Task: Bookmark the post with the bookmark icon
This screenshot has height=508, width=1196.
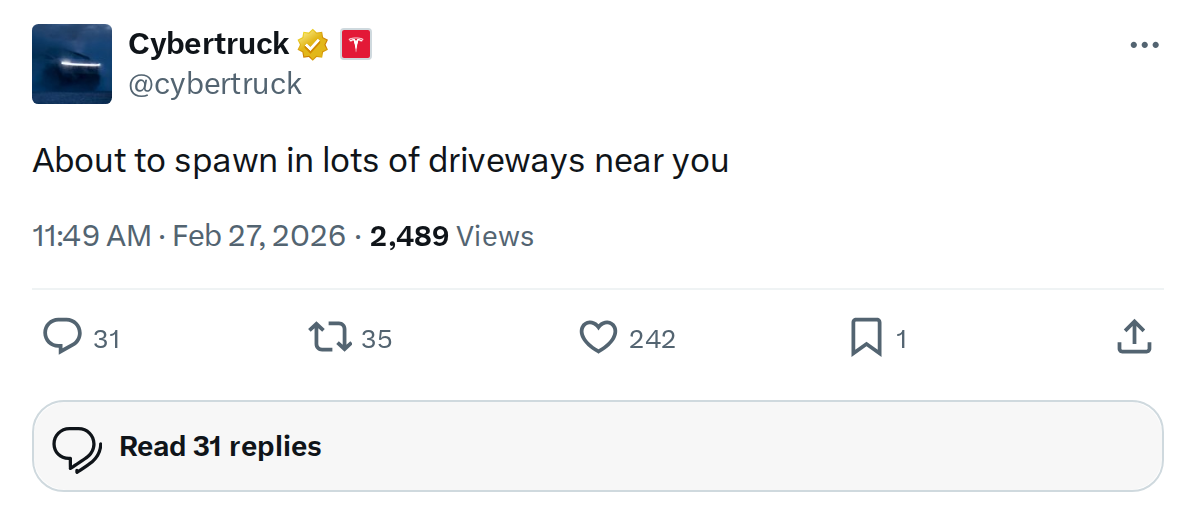Action: [x=865, y=338]
